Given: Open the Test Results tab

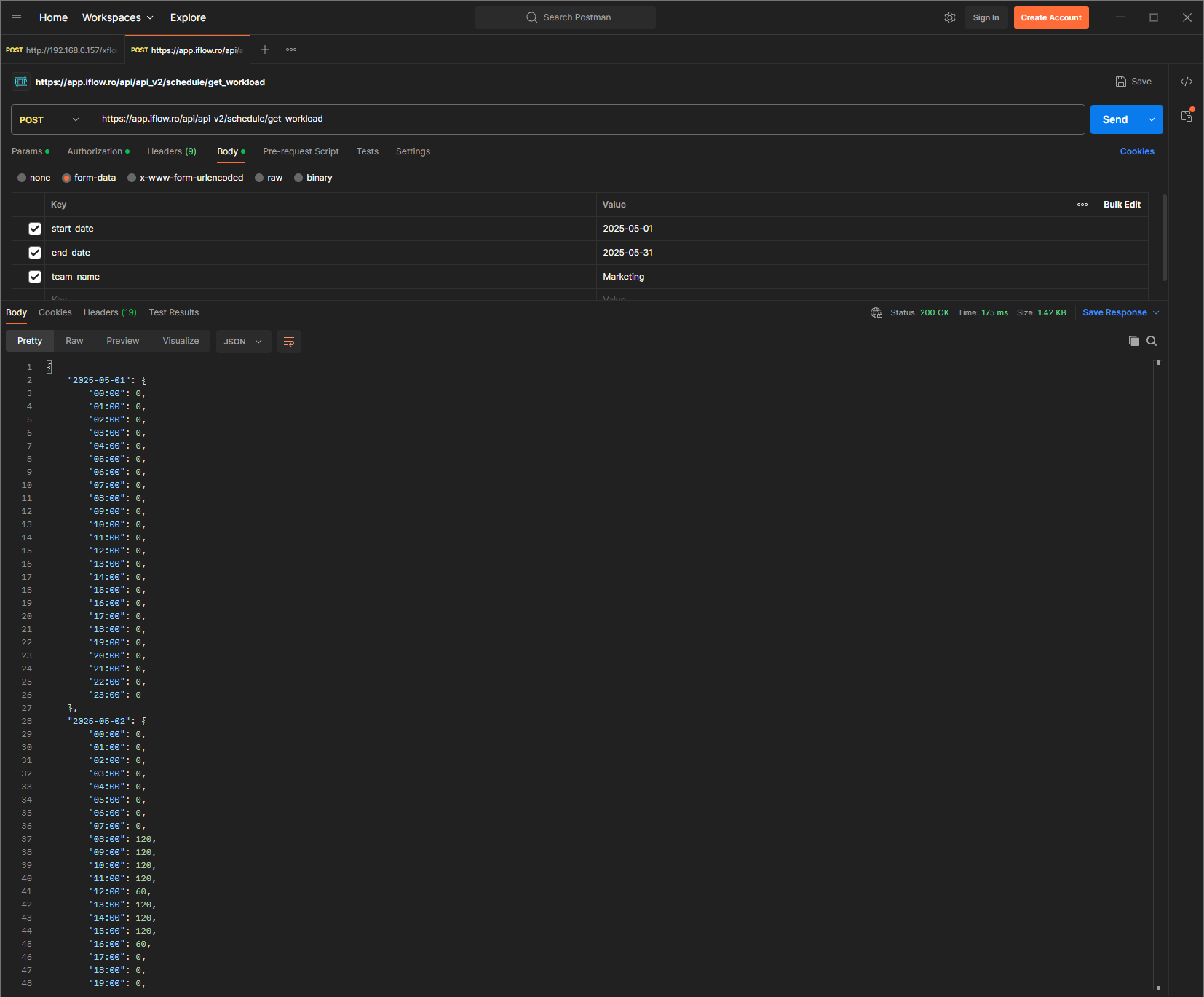Looking at the screenshot, I should point(174,312).
